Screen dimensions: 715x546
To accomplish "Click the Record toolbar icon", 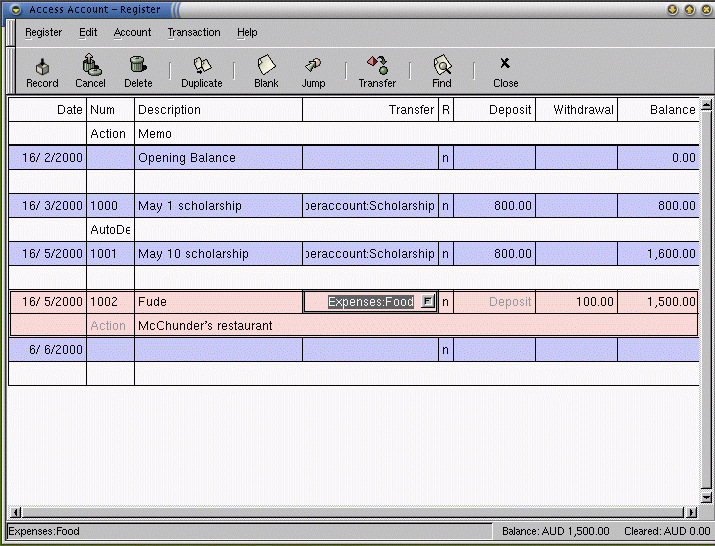I will click(42, 66).
